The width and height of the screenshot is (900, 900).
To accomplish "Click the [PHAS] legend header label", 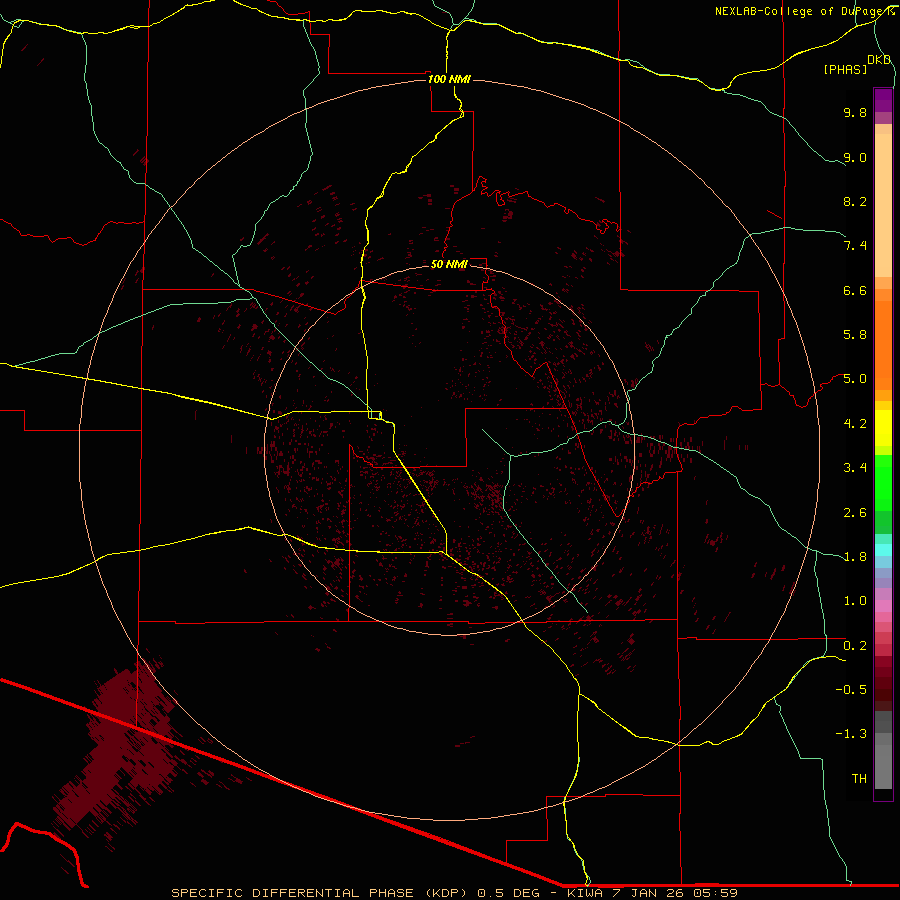I will click(845, 69).
